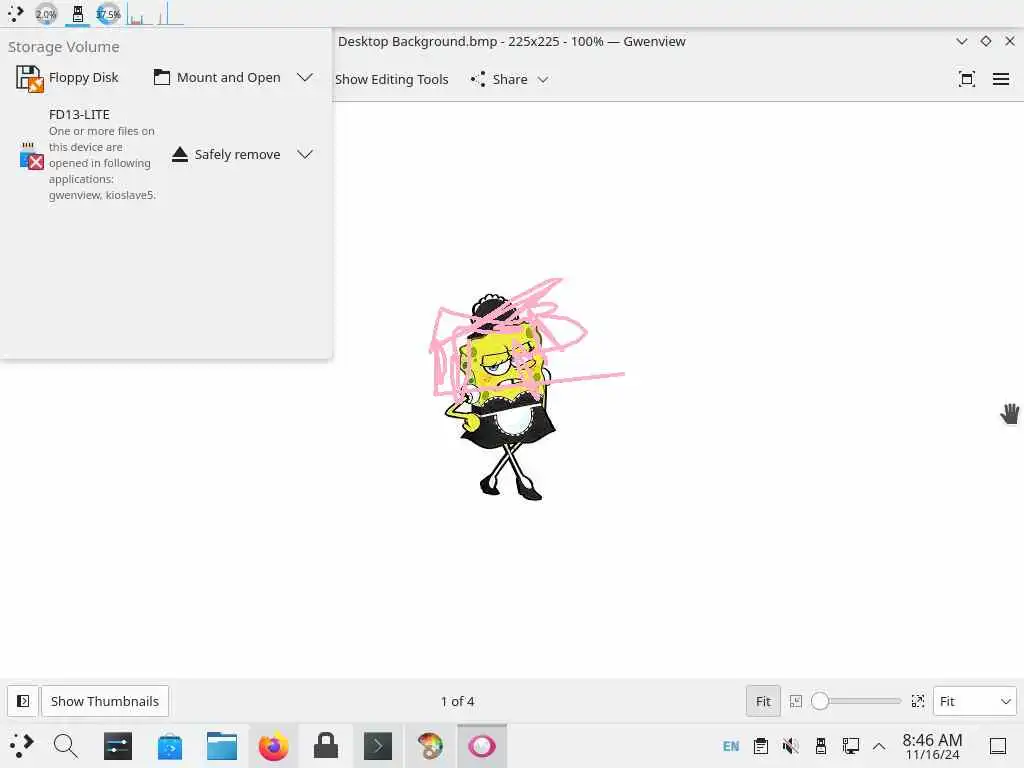Viewport: 1024px width, 768px height.
Task: Open the Plasma launcher in the top panel
Action: tap(16, 13)
